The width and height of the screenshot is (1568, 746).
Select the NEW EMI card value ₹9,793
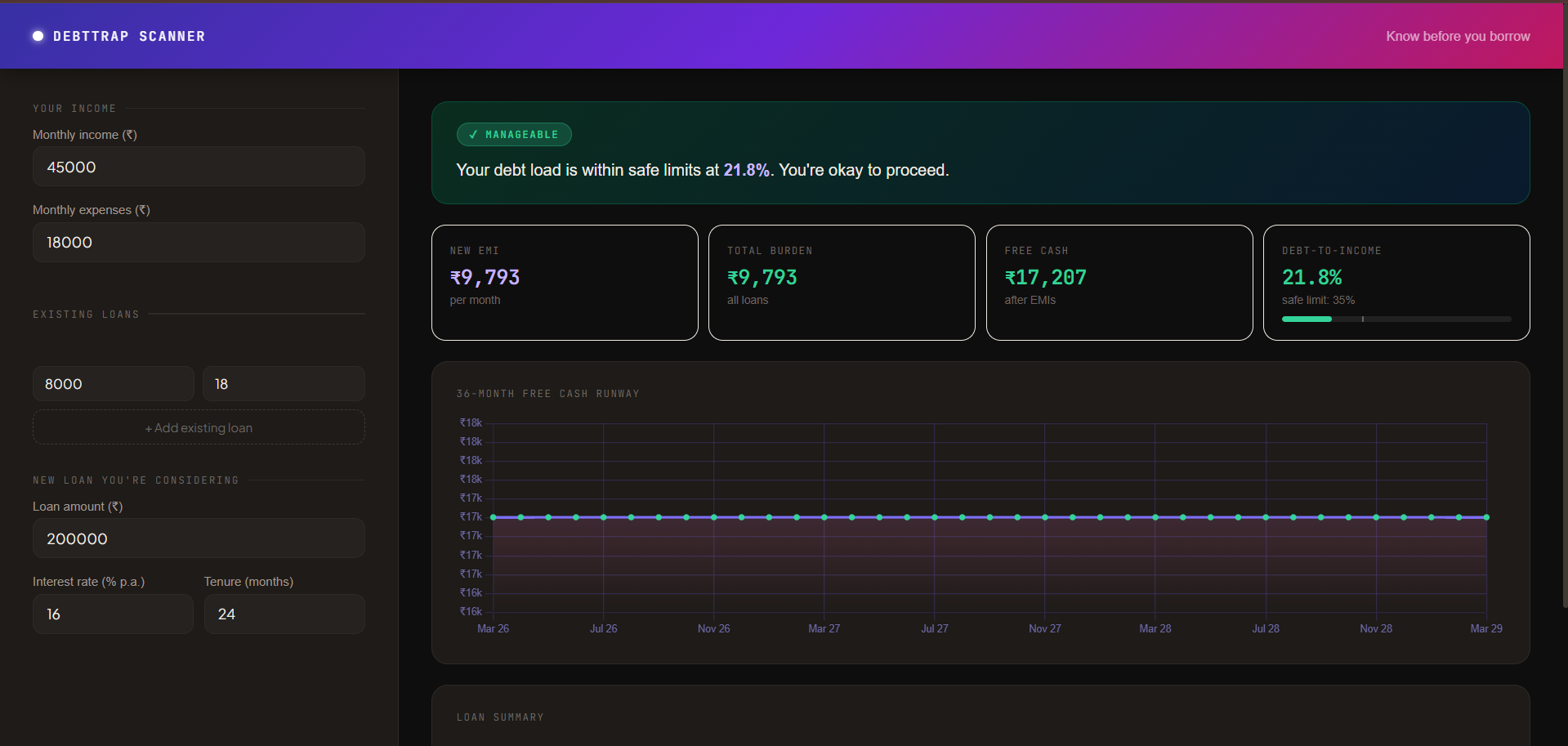485,278
